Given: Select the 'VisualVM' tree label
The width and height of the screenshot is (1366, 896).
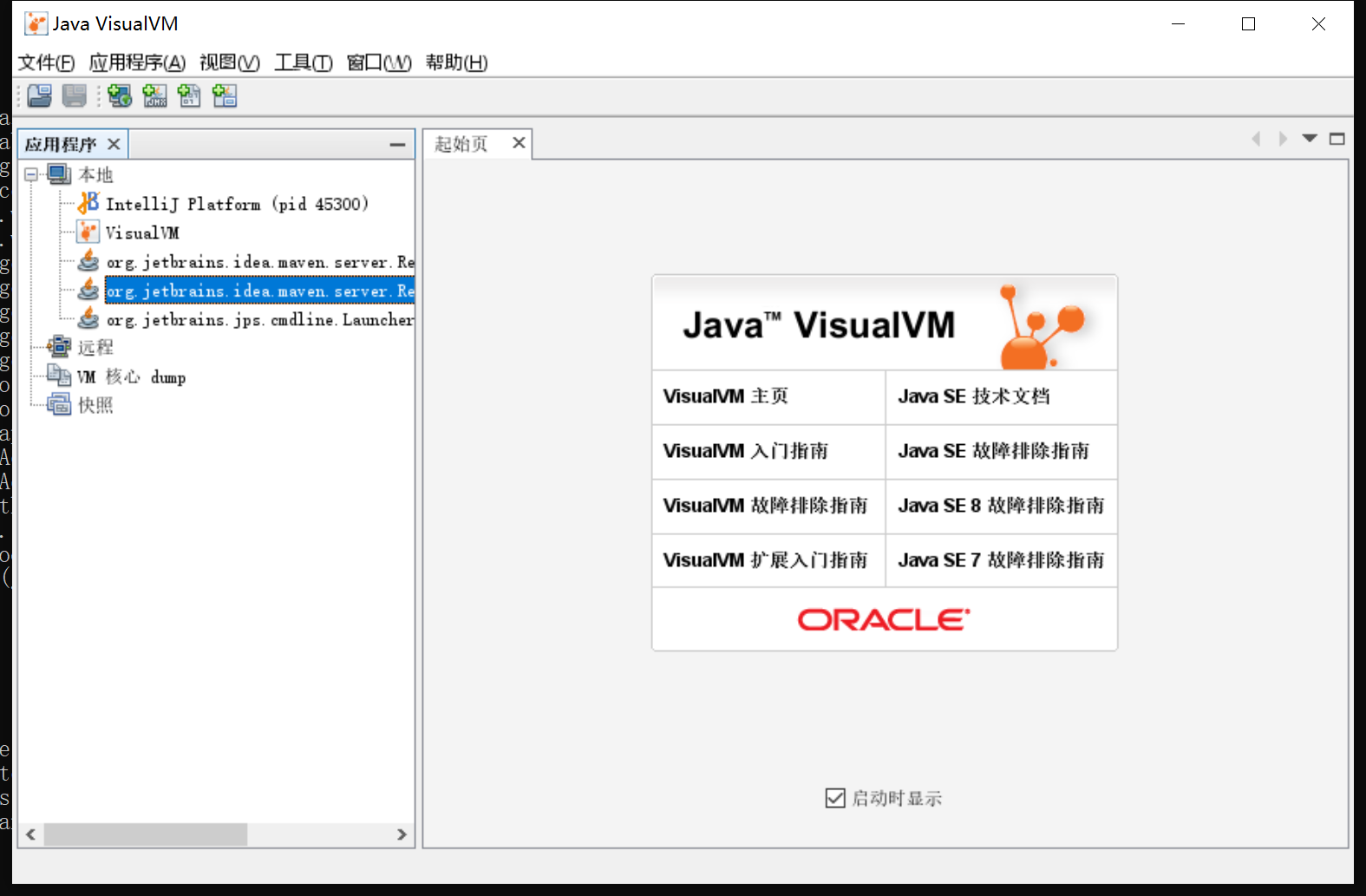Looking at the screenshot, I should coord(142,232).
